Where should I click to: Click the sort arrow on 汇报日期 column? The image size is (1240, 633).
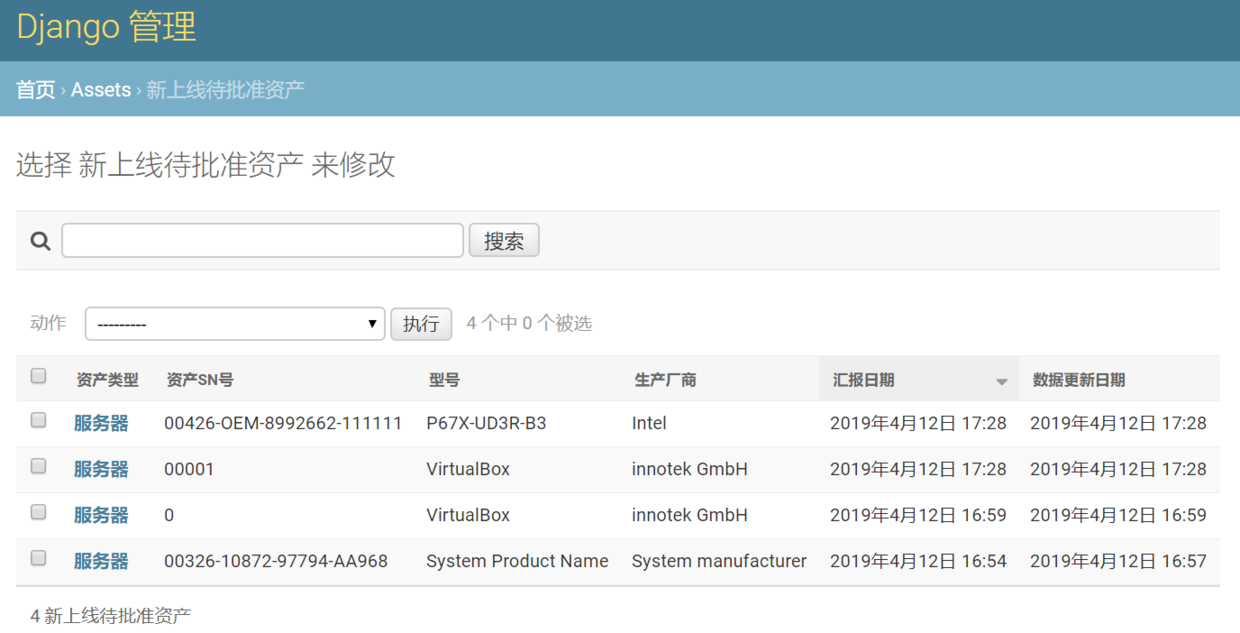[1001, 382]
